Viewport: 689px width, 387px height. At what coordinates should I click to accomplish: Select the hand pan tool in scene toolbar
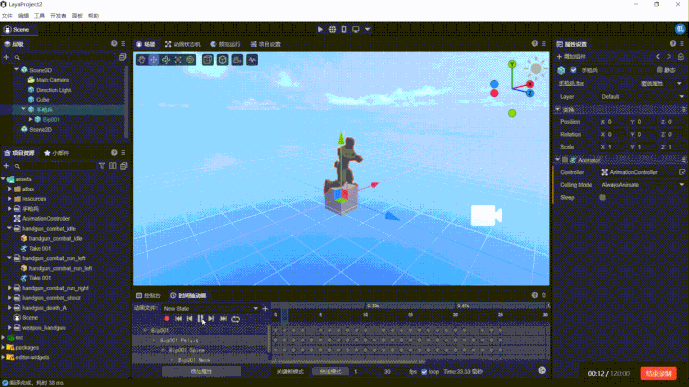pyautogui.click(x=141, y=60)
